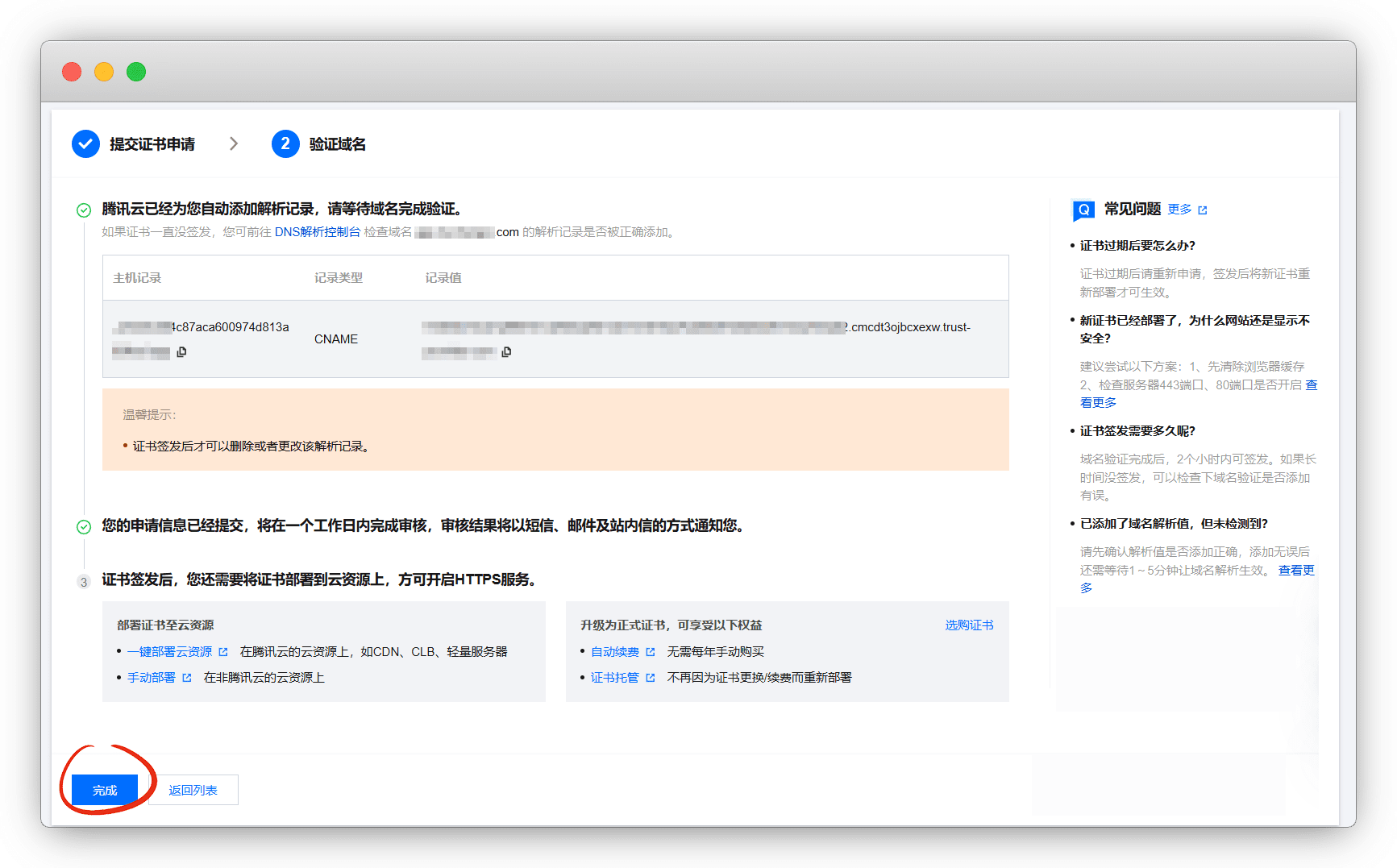Click external link icon beside 更多
Screen dimensions: 1397x868
(1203, 210)
